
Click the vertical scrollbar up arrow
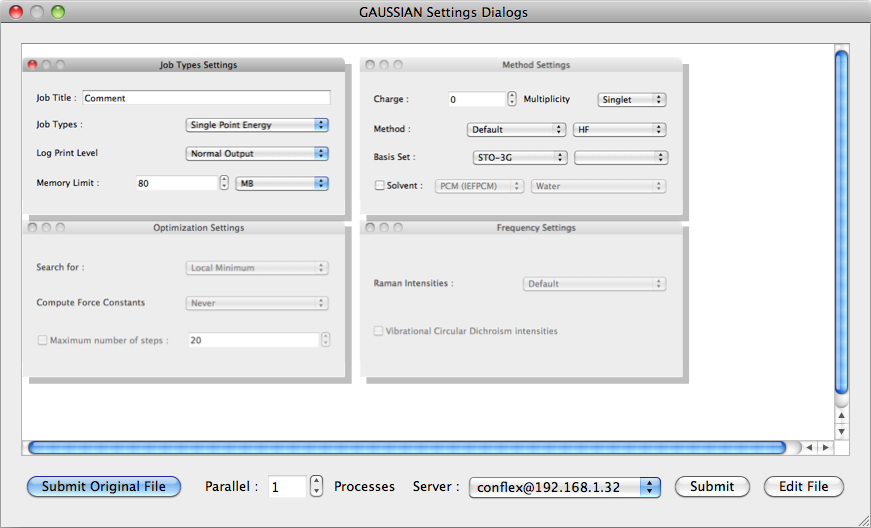click(x=842, y=415)
